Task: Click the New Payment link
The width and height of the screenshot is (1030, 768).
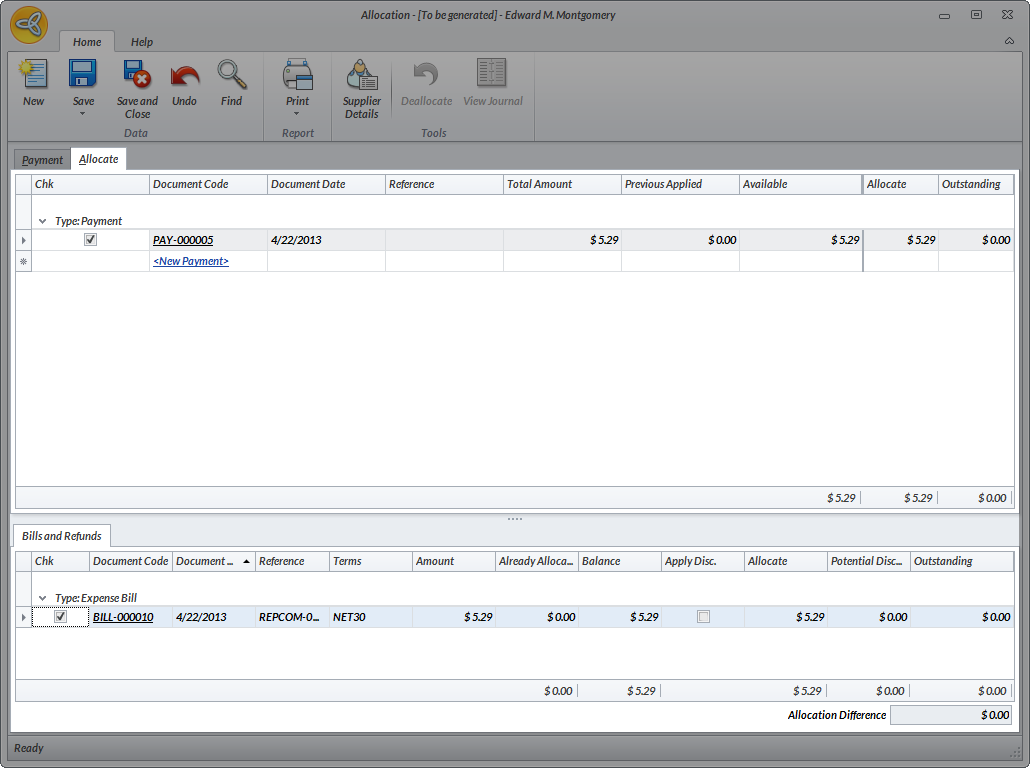Action: (x=191, y=261)
